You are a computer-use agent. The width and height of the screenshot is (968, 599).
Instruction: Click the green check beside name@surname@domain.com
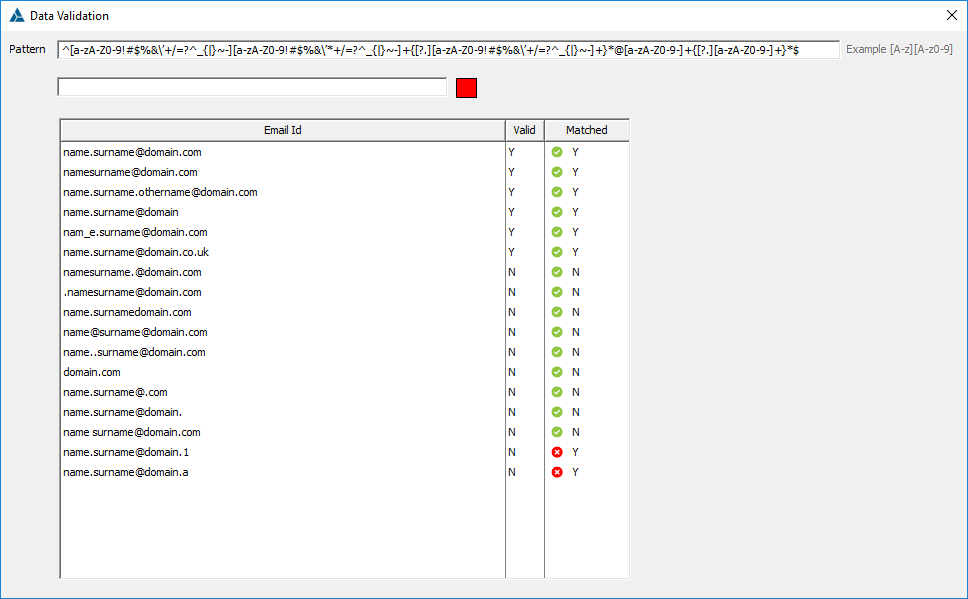click(557, 332)
